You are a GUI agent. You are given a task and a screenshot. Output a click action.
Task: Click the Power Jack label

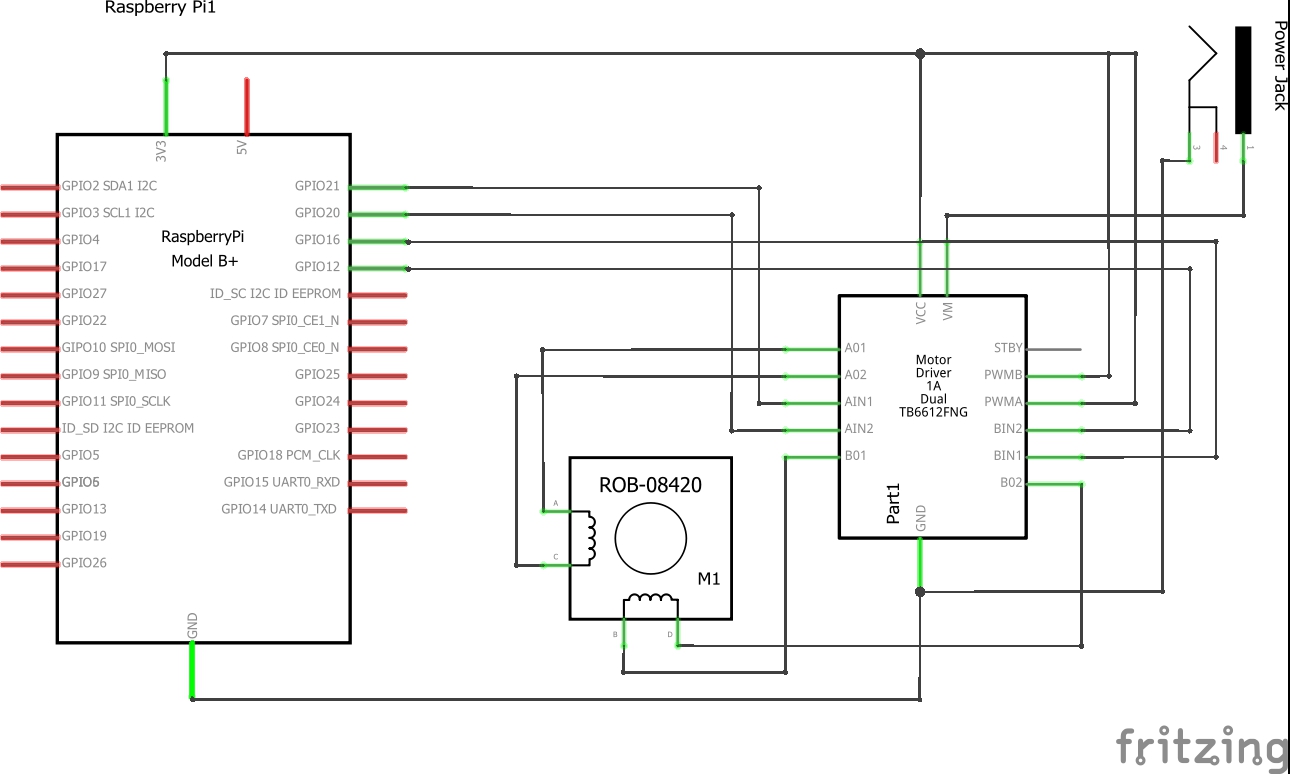1279,64
